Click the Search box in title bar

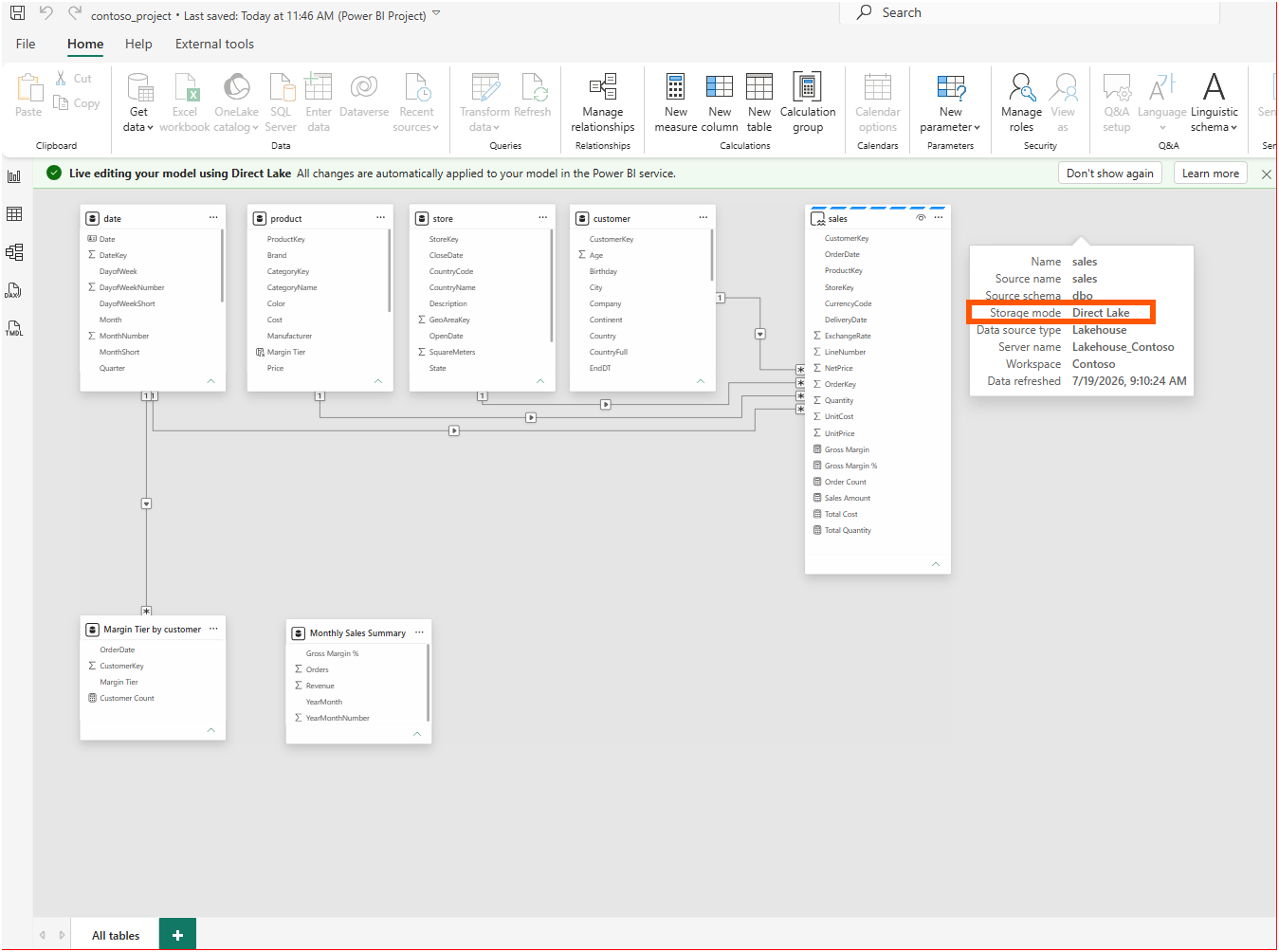point(1030,12)
